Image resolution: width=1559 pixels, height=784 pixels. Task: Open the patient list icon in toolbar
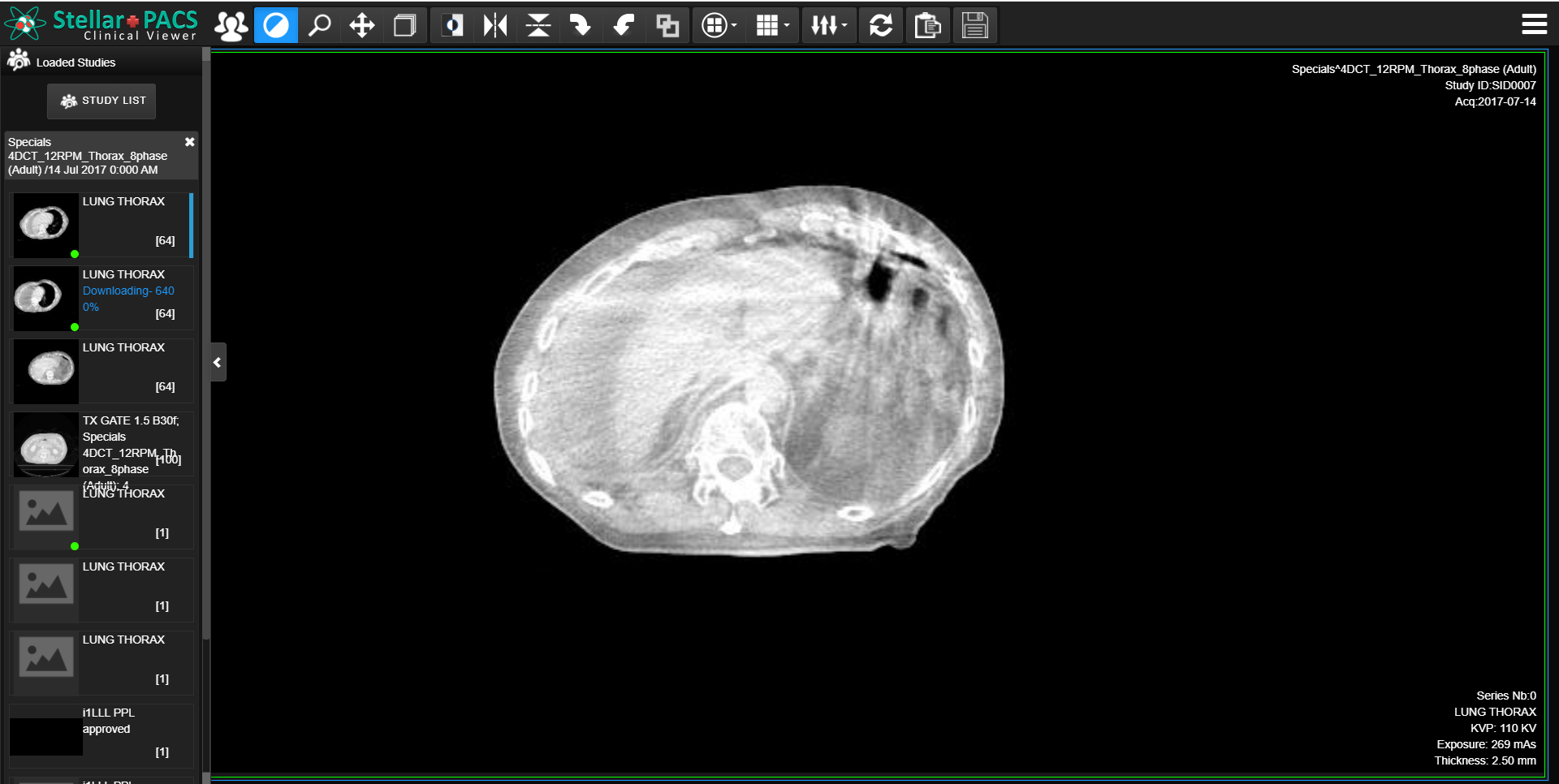pos(231,25)
